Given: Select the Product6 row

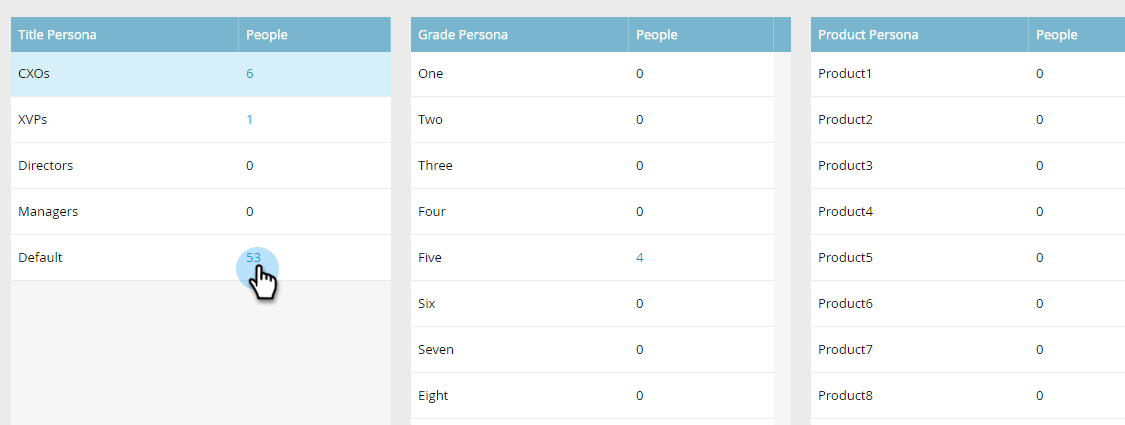Looking at the screenshot, I should click(x=968, y=304).
